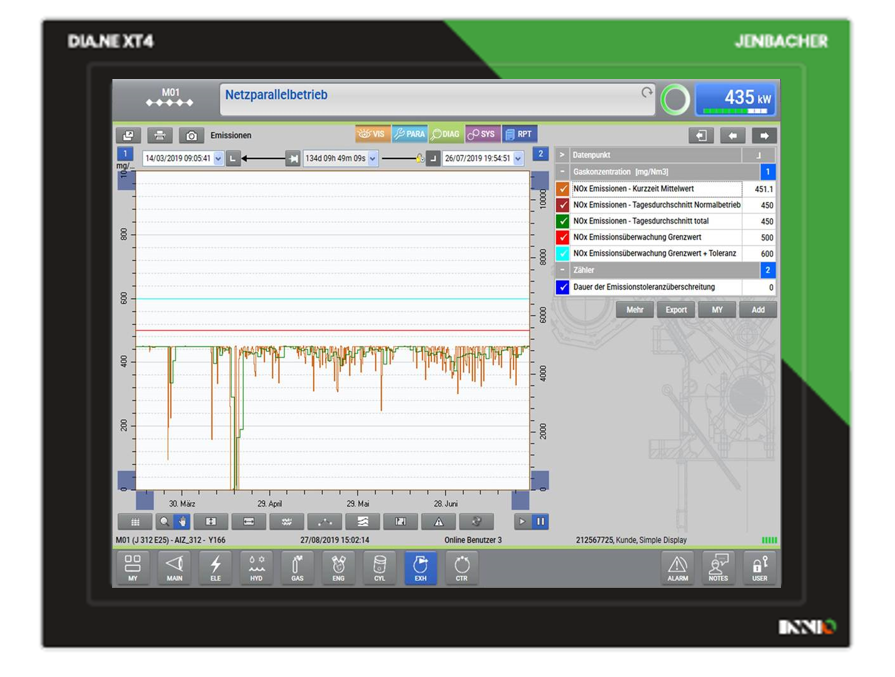Viewport: 895px width, 677px height.
Task: Open the time span duration dropdown
Action: [x=373, y=159]
